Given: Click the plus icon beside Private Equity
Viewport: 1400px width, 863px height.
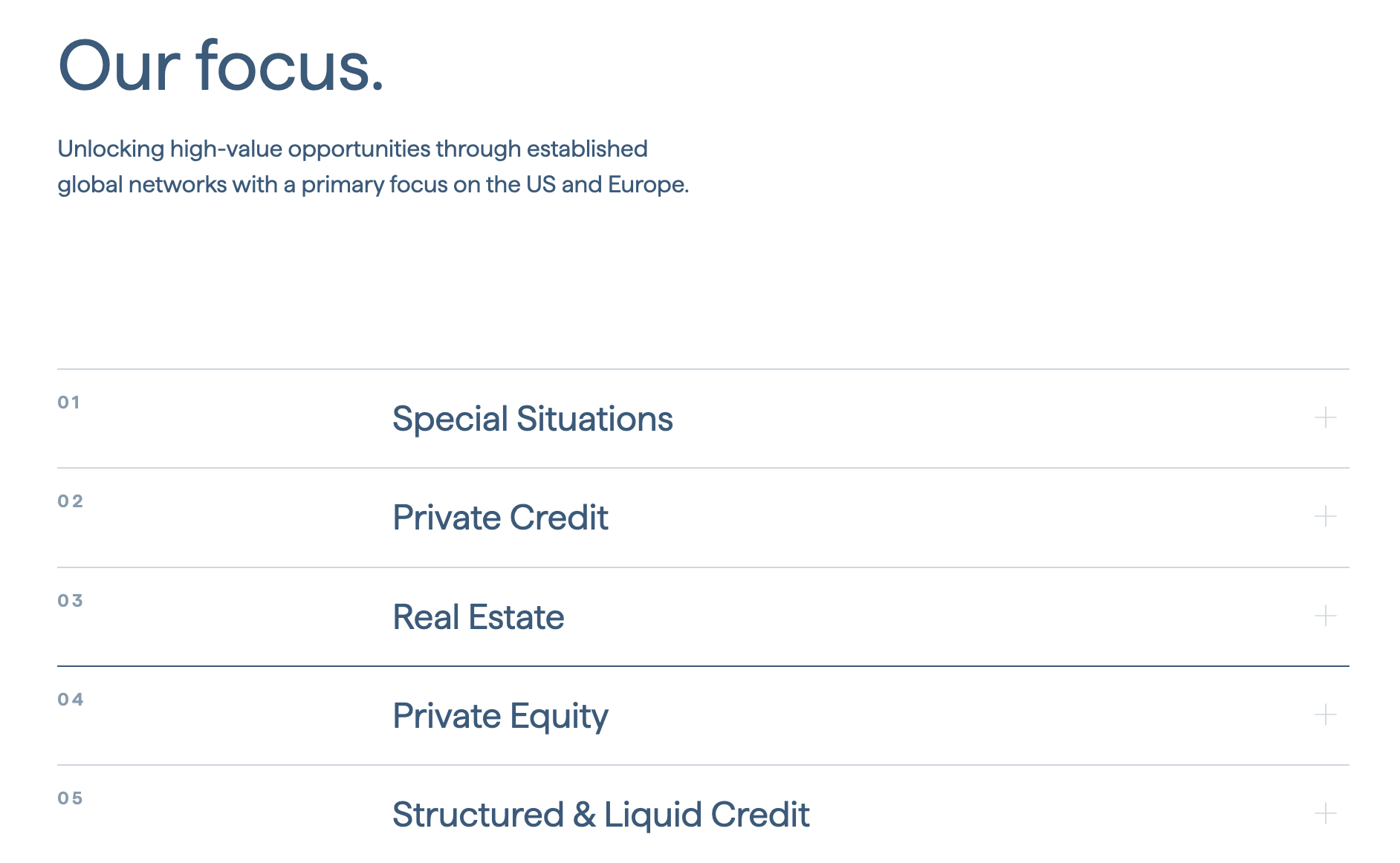Looking at the screenshot, I should pos(1325,714).
